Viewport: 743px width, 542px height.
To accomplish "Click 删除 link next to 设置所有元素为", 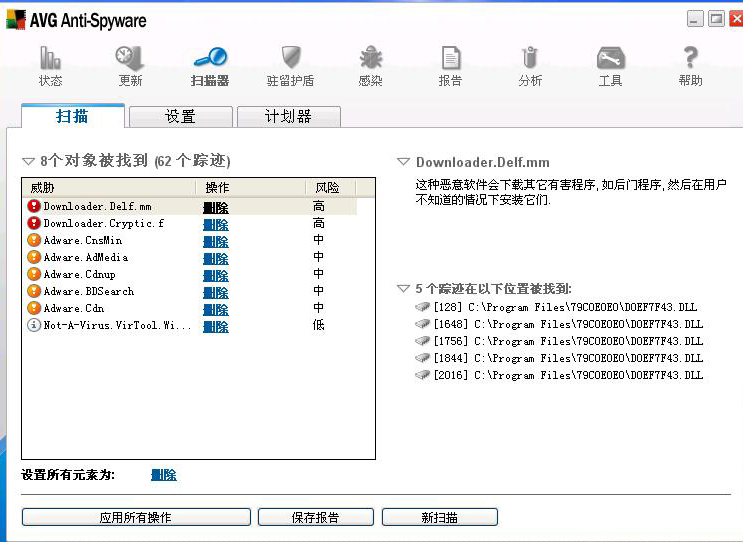I will pos(164,475).
